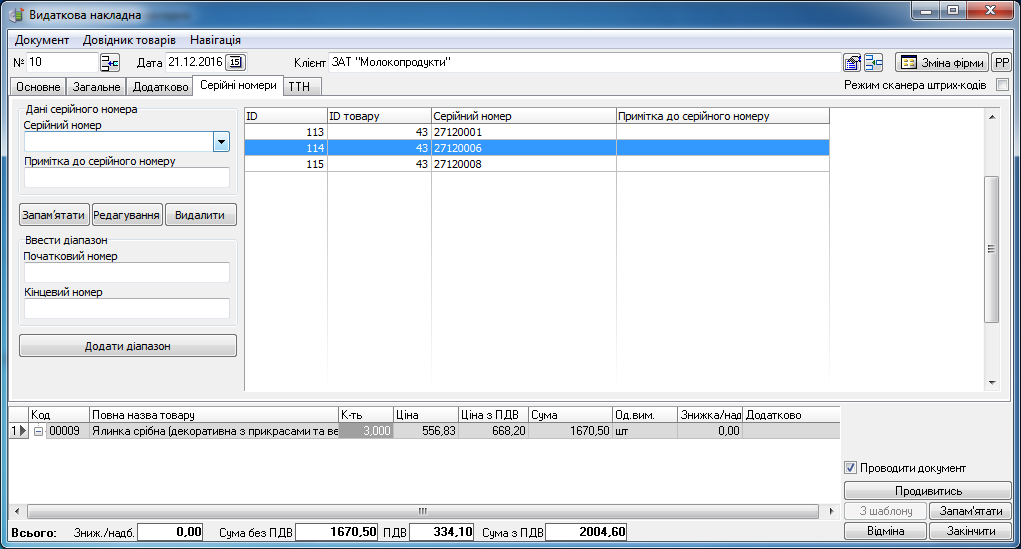
Task: Click the icon next to document number field
Action: click(x=109, y=62)
